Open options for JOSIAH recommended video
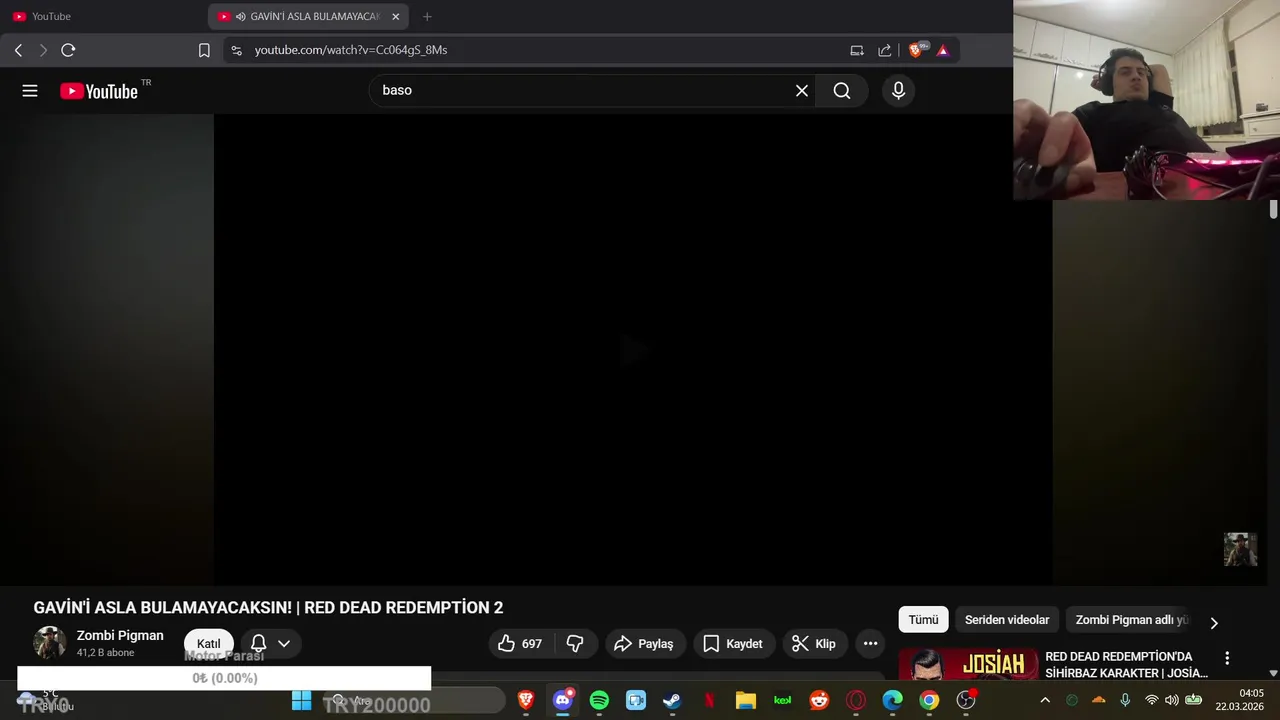Screen dimensions: 1280x720 click(x=1227, y=658)
